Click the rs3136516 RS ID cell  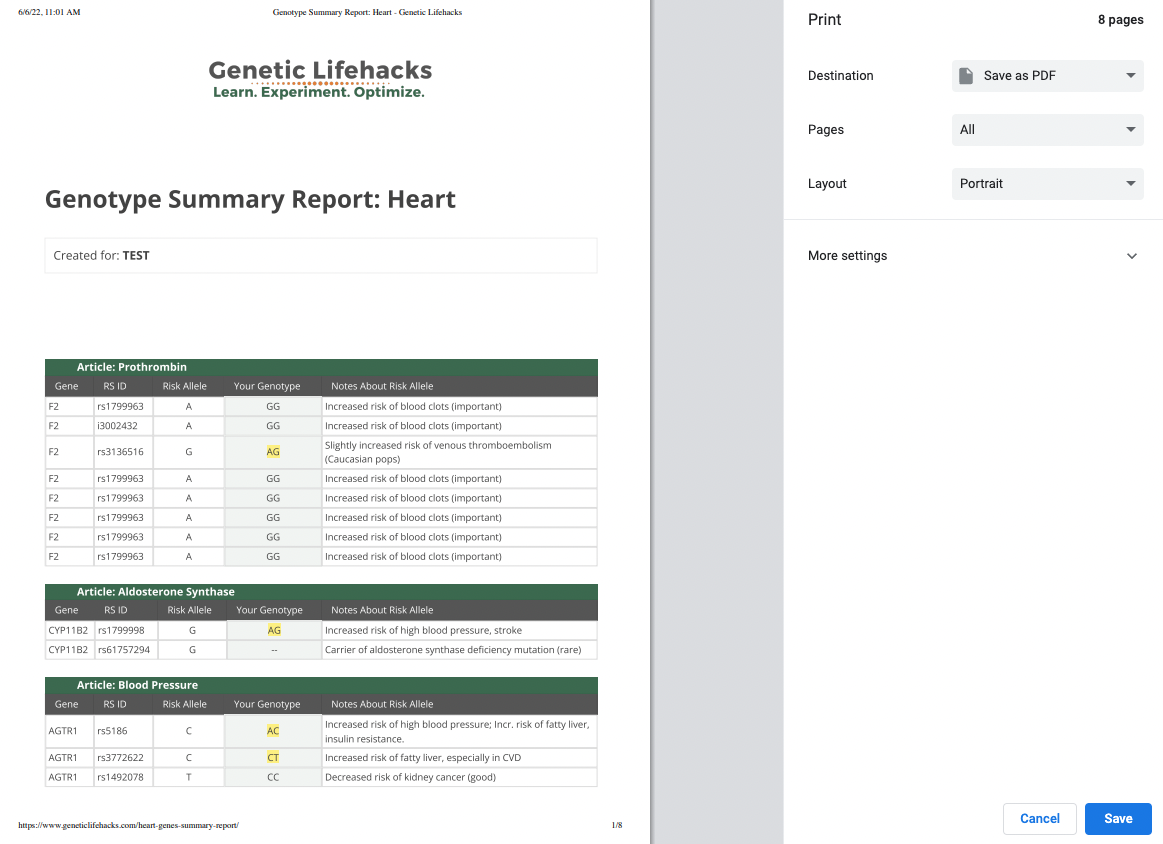(123, 452)
